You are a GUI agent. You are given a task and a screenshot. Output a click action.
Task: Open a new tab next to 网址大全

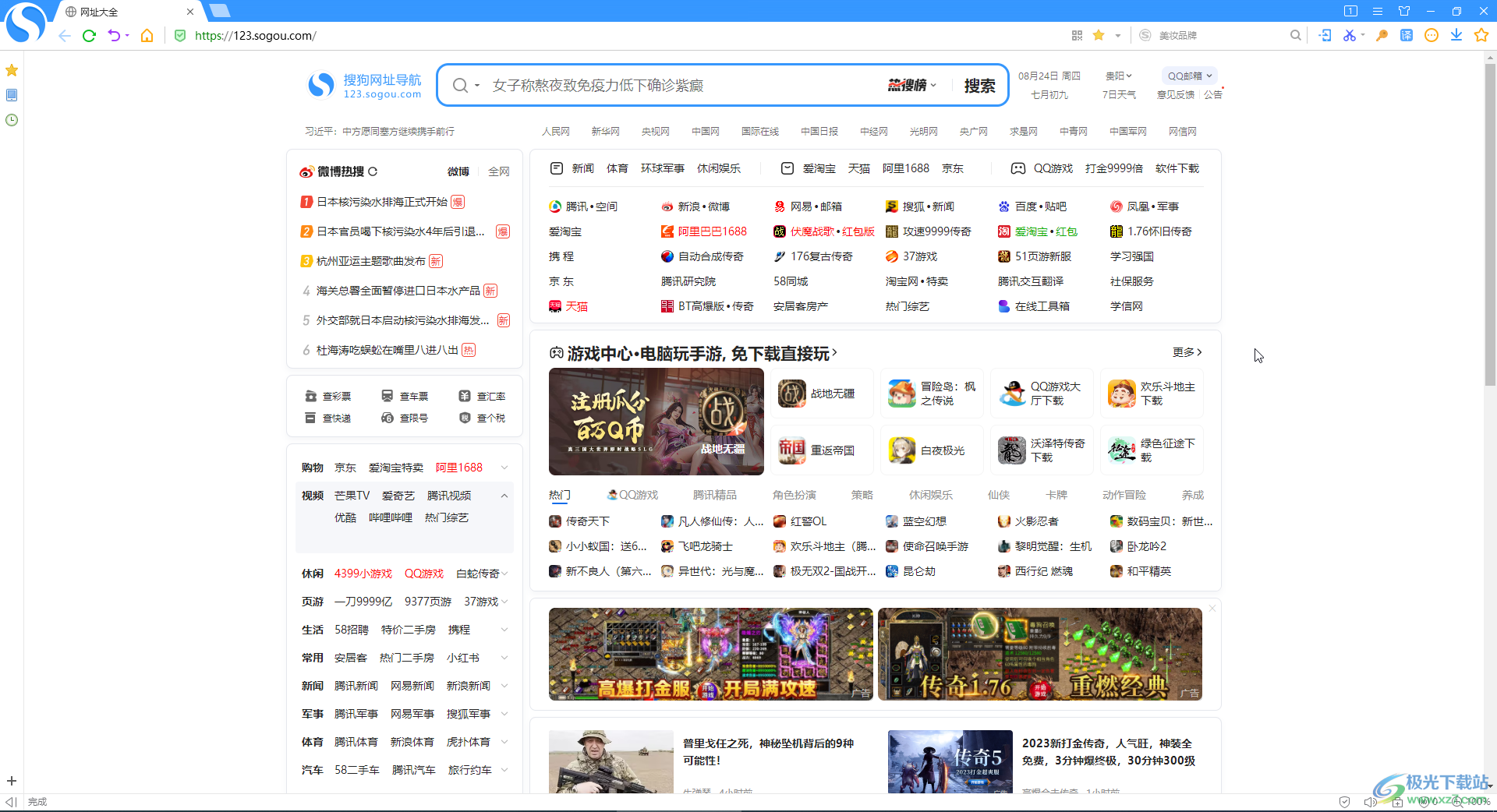tap(220, 11)
